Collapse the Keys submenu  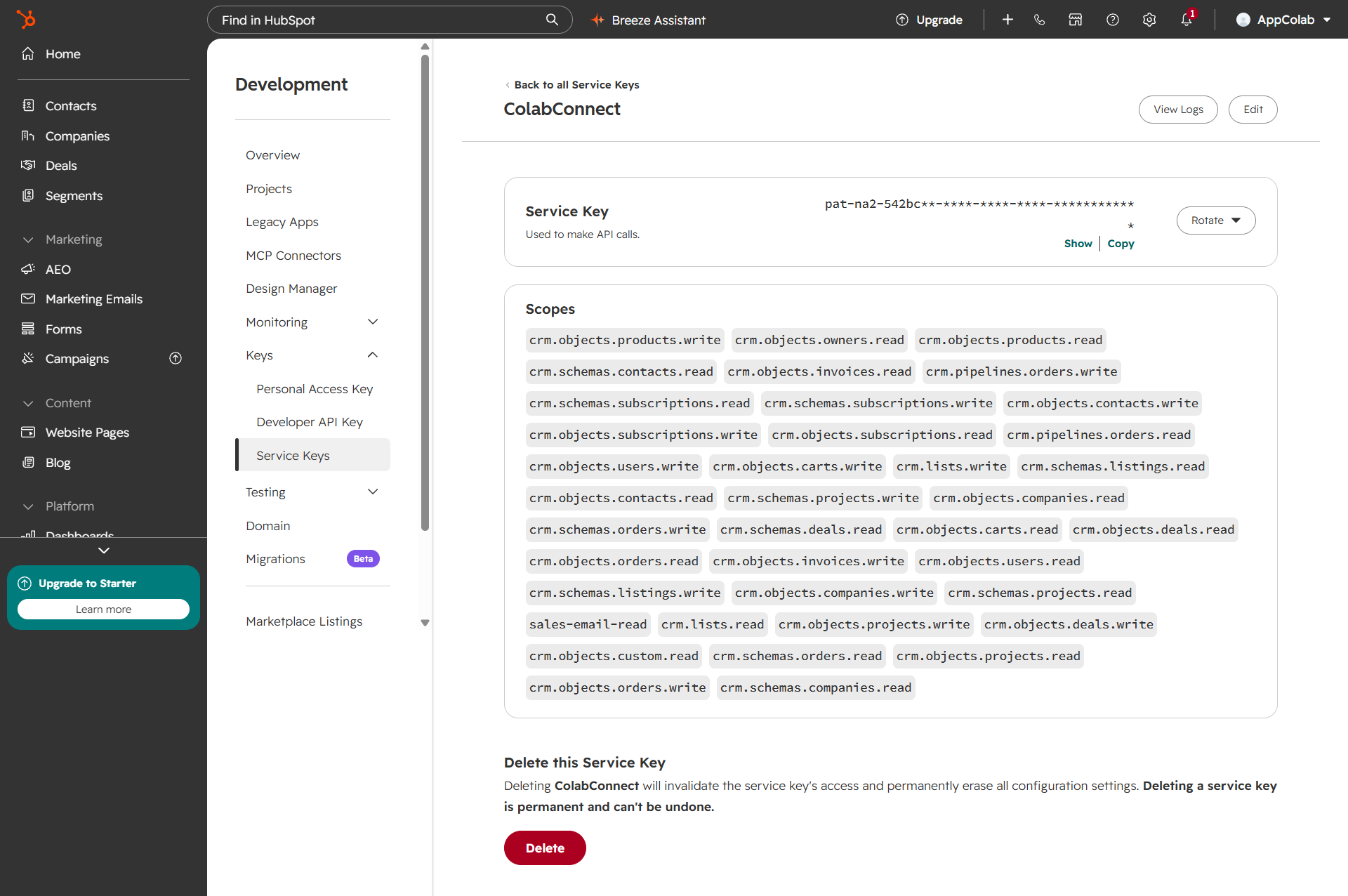(373, 355)
